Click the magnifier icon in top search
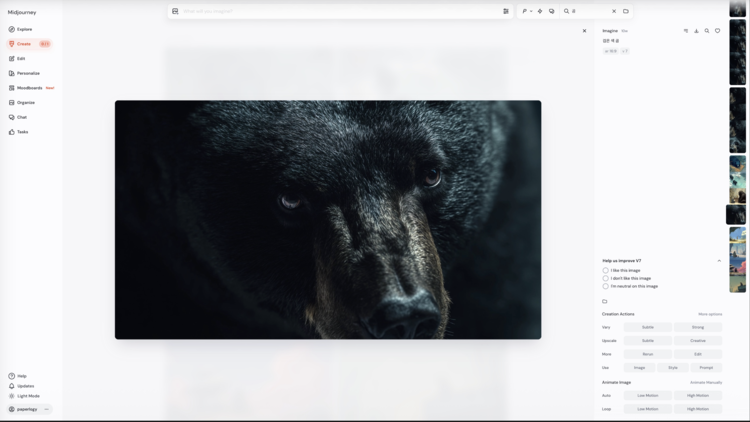This screenshot has height=422, width=750. [x=566, y=11]
